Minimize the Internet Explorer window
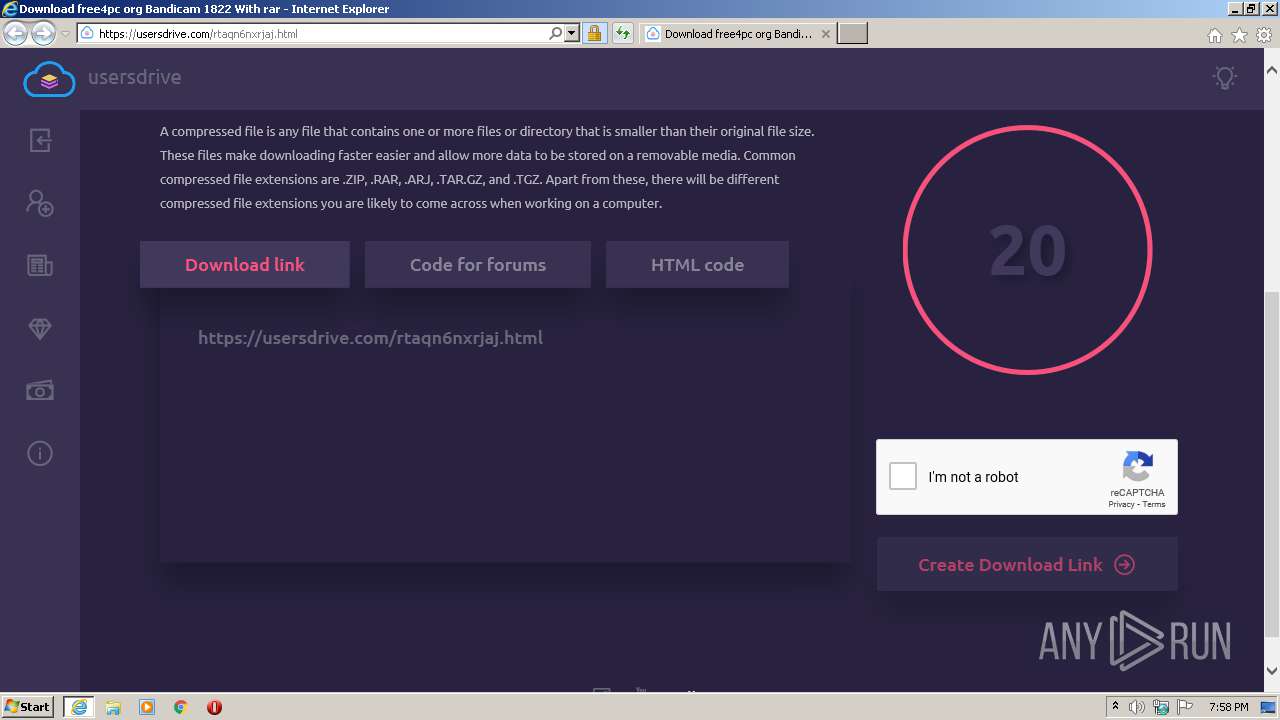The height and width of the screenshot is (720, 1280). pyautogui.click(x=1234, y=8)
